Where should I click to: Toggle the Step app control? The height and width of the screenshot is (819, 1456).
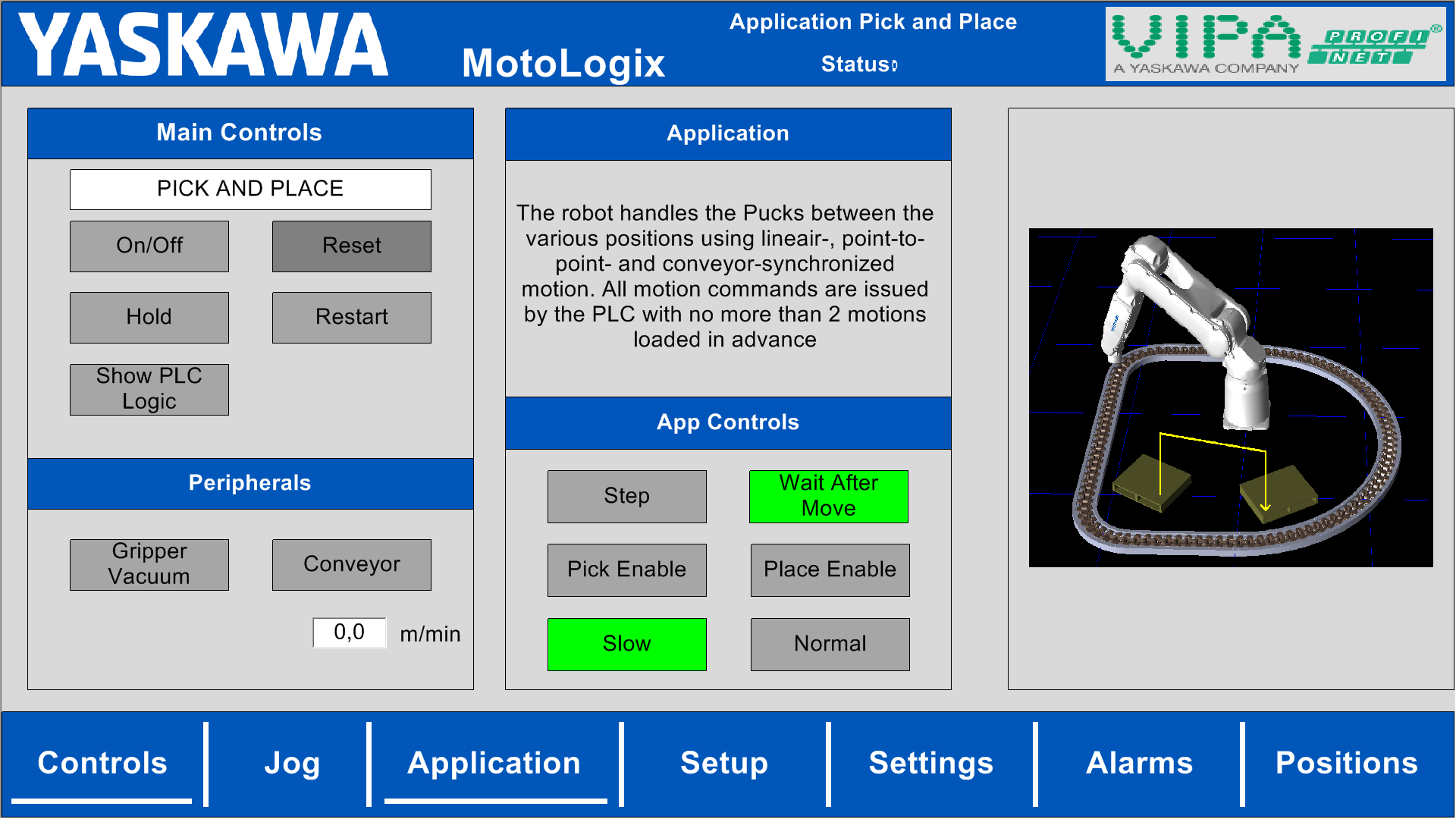pyautogui.click(x=627, y=497)
